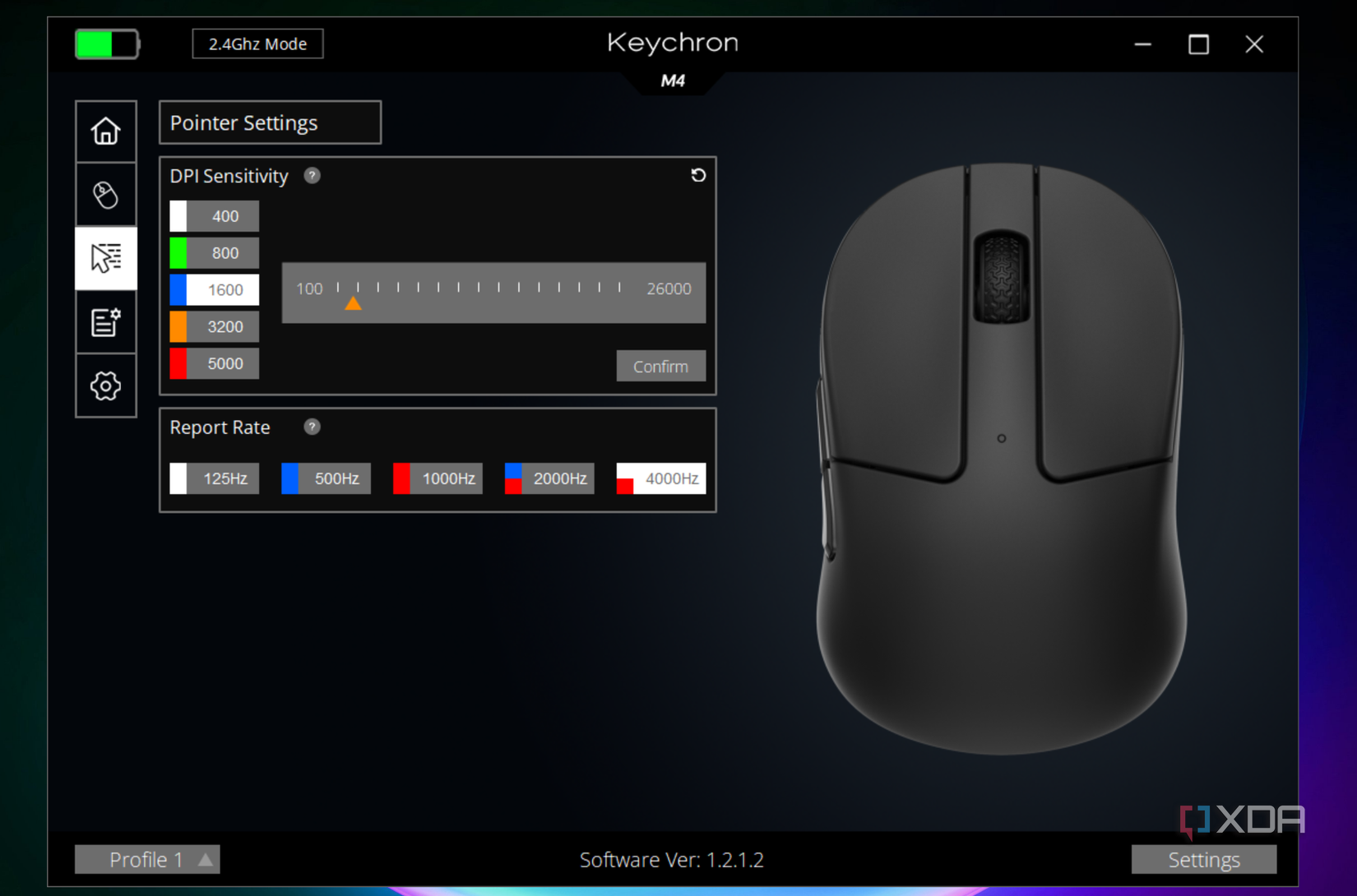
Task: Click the 2.4Ghz Mode button
Action: 257,44
